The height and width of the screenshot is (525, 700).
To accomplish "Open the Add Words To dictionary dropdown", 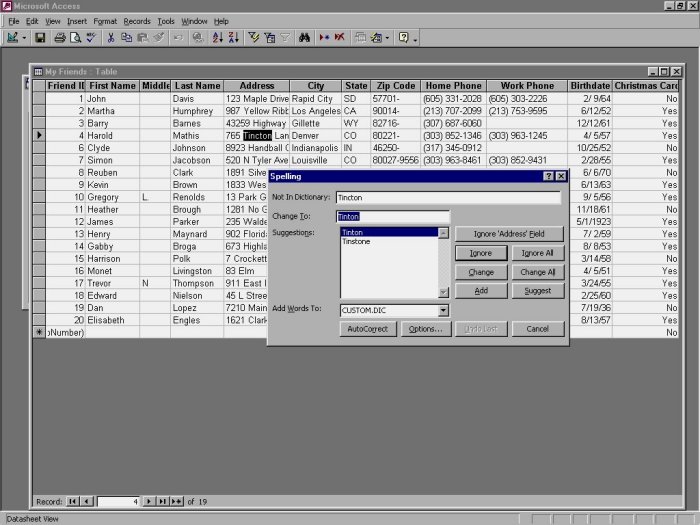I will (443, 310).
